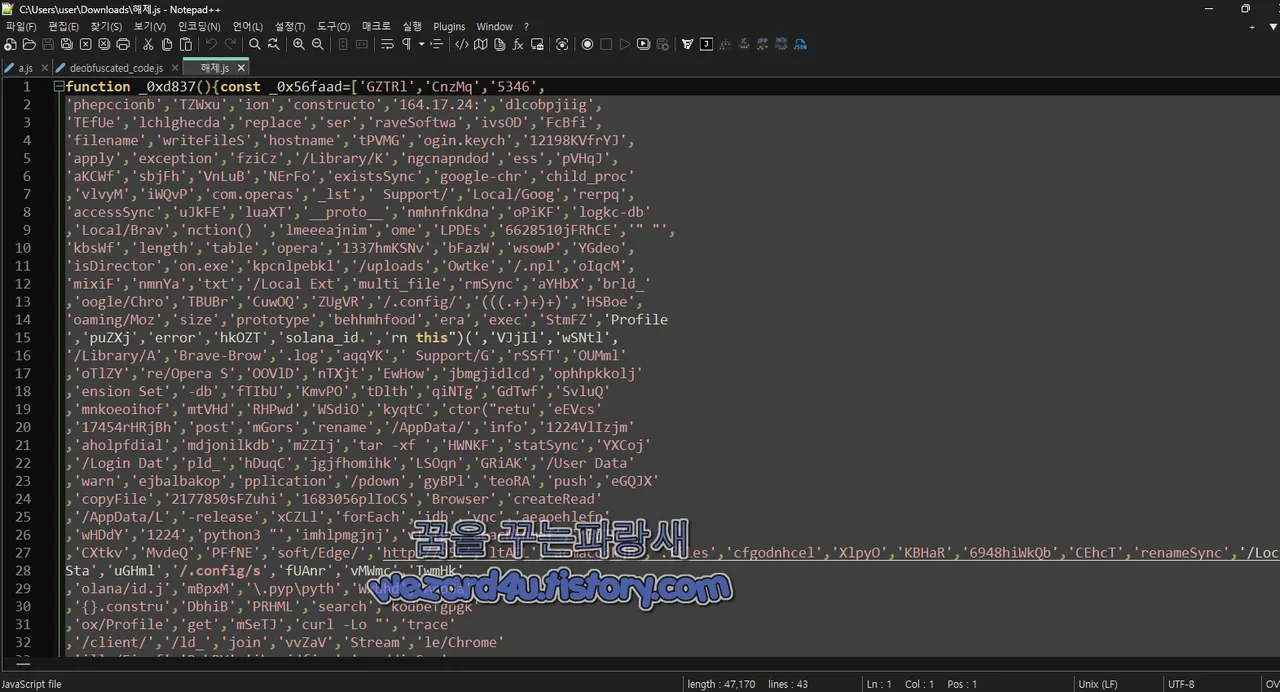This screenshot has height=692, width=1280.
Task: Click the Close All documents toolbar icon
Action: coord(104,44)
